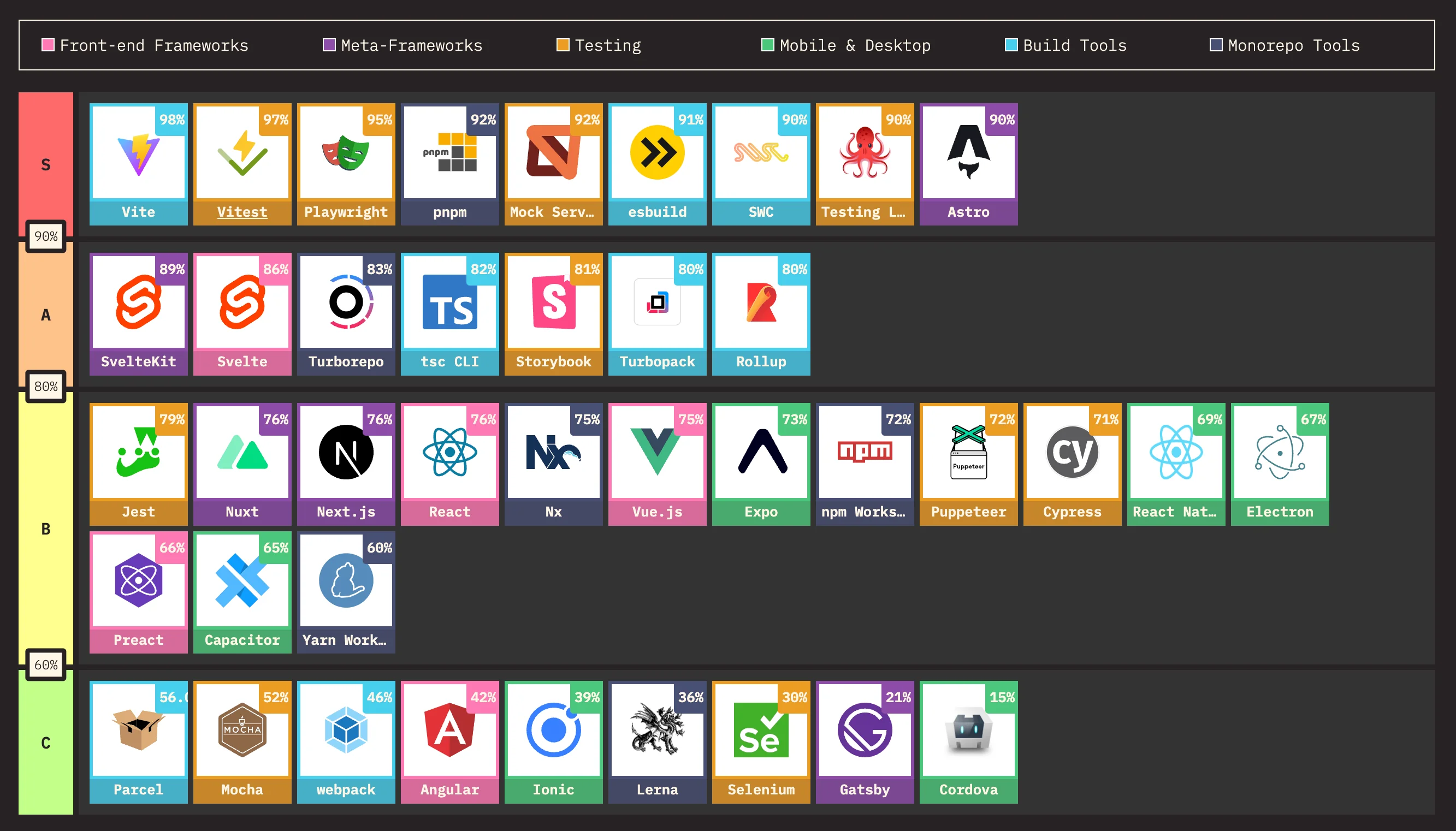The height and width of the screenshot is (831, 1456).
Task: Click the esbuild yellow arrow logo
Action: 657,153
